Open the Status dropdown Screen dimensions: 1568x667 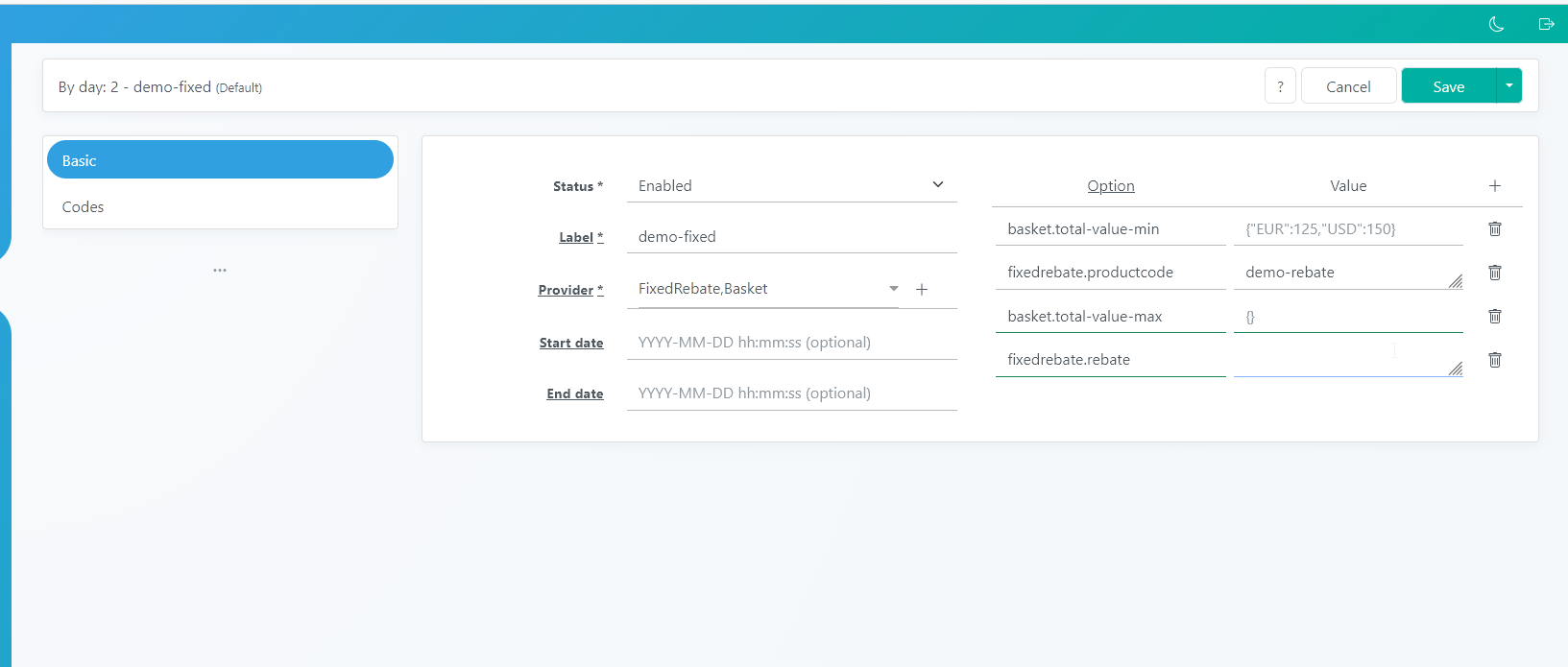791,186
